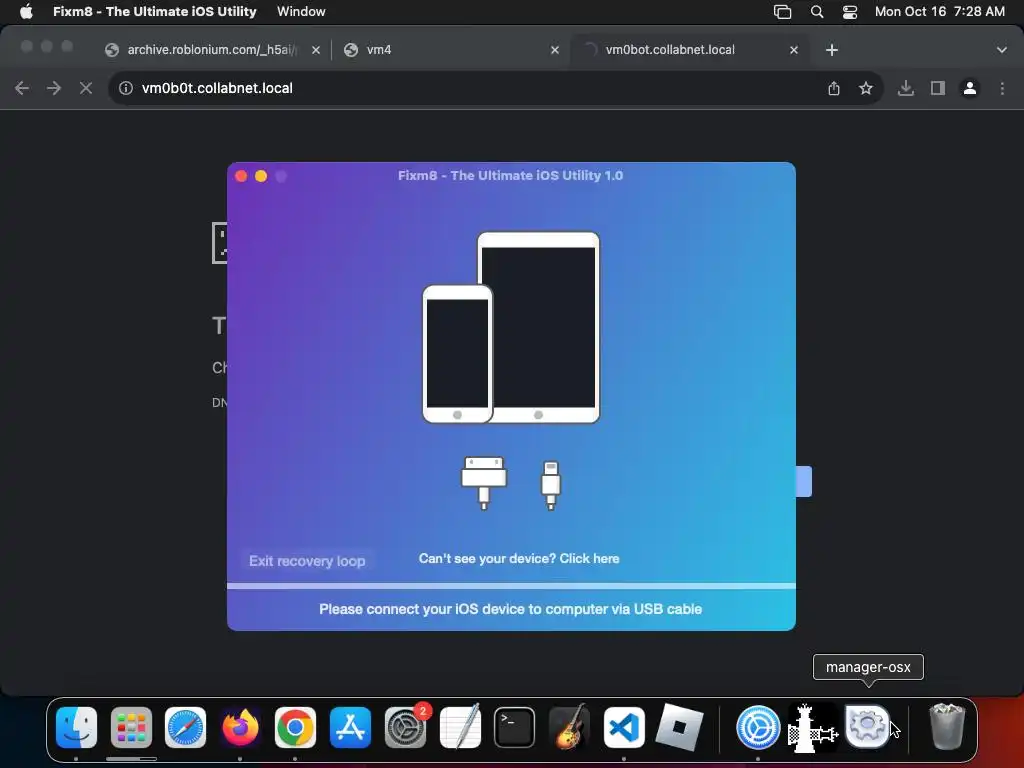Click the share page icon
This screenshot has height=768, width=1024.
(x=834, y=88)
